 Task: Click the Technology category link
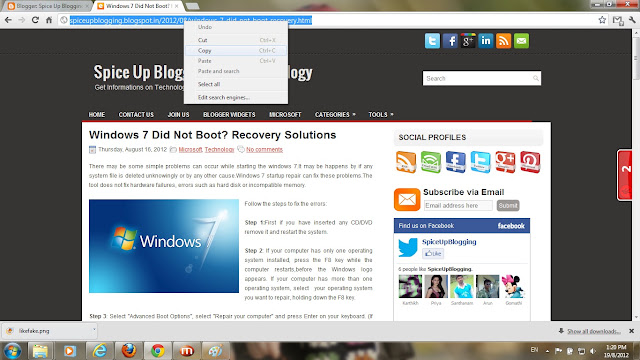click(219, 149)
